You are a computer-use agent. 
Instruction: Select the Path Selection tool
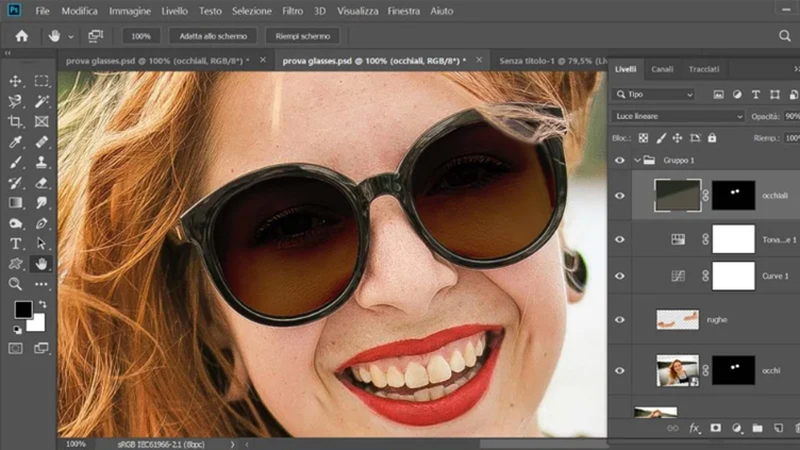click(x=41, y=243)
